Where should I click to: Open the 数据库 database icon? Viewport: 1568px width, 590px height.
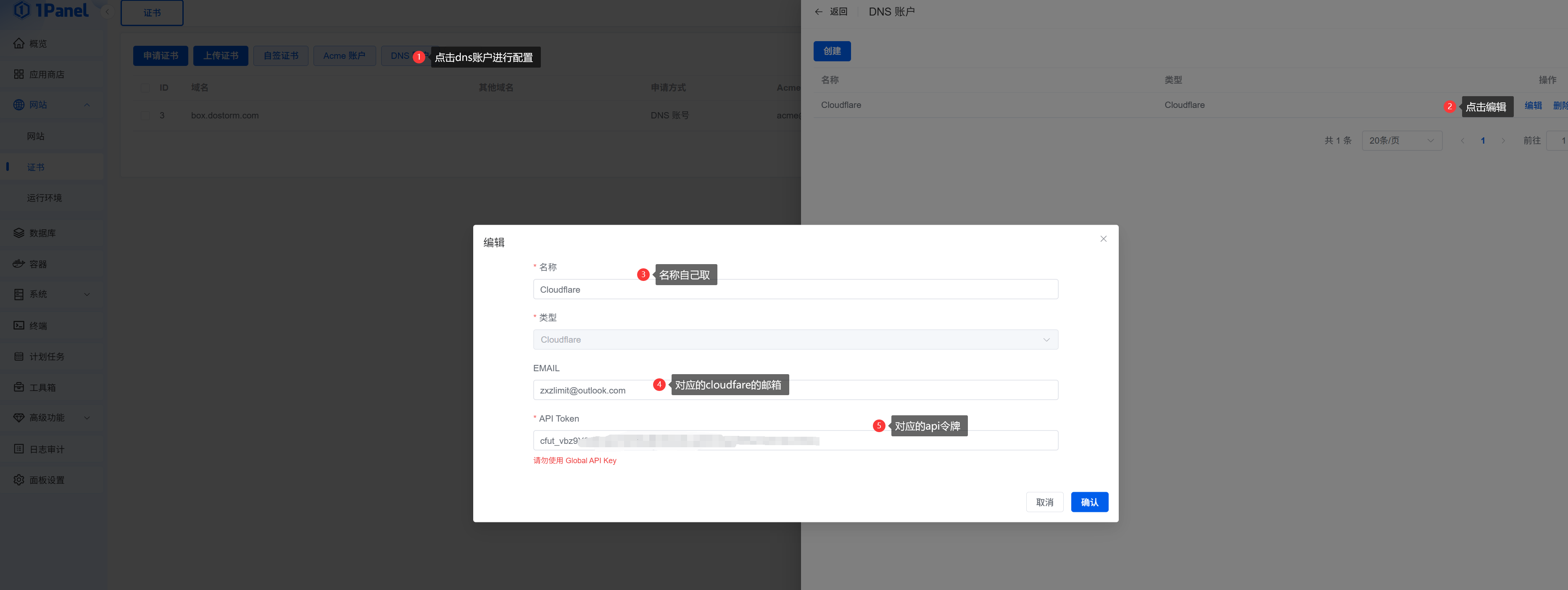coord(19,233)
